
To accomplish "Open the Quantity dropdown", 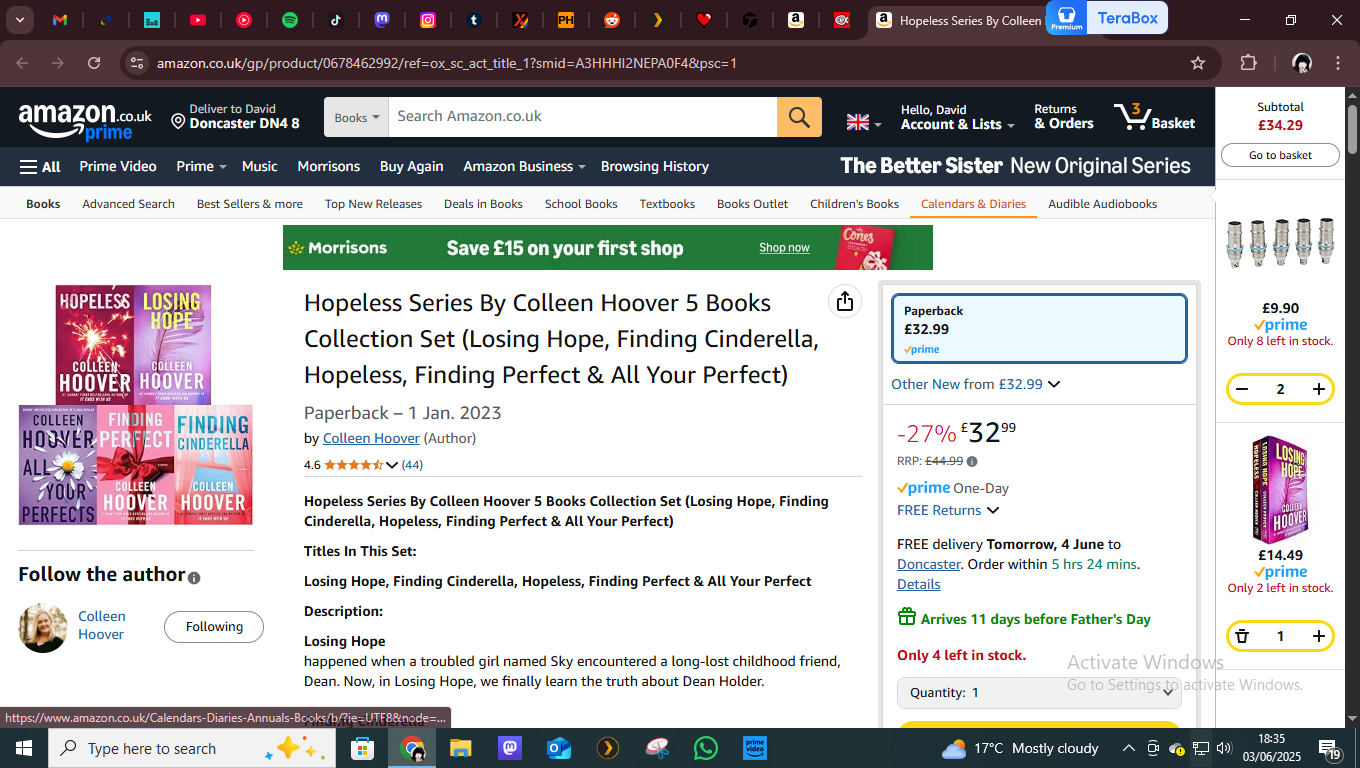I will [x=1039, y=692].
